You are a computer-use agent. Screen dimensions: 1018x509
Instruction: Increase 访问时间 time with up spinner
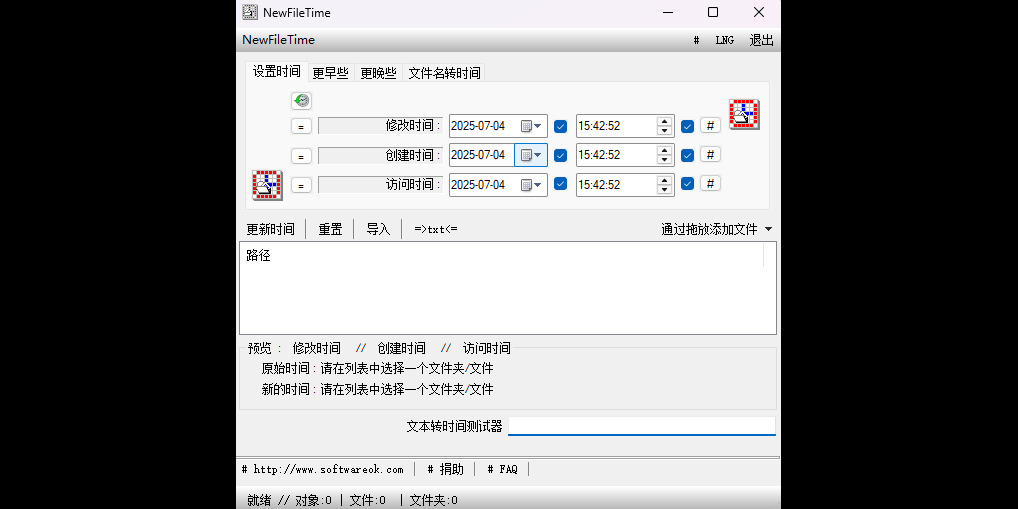tap(664, 180)
